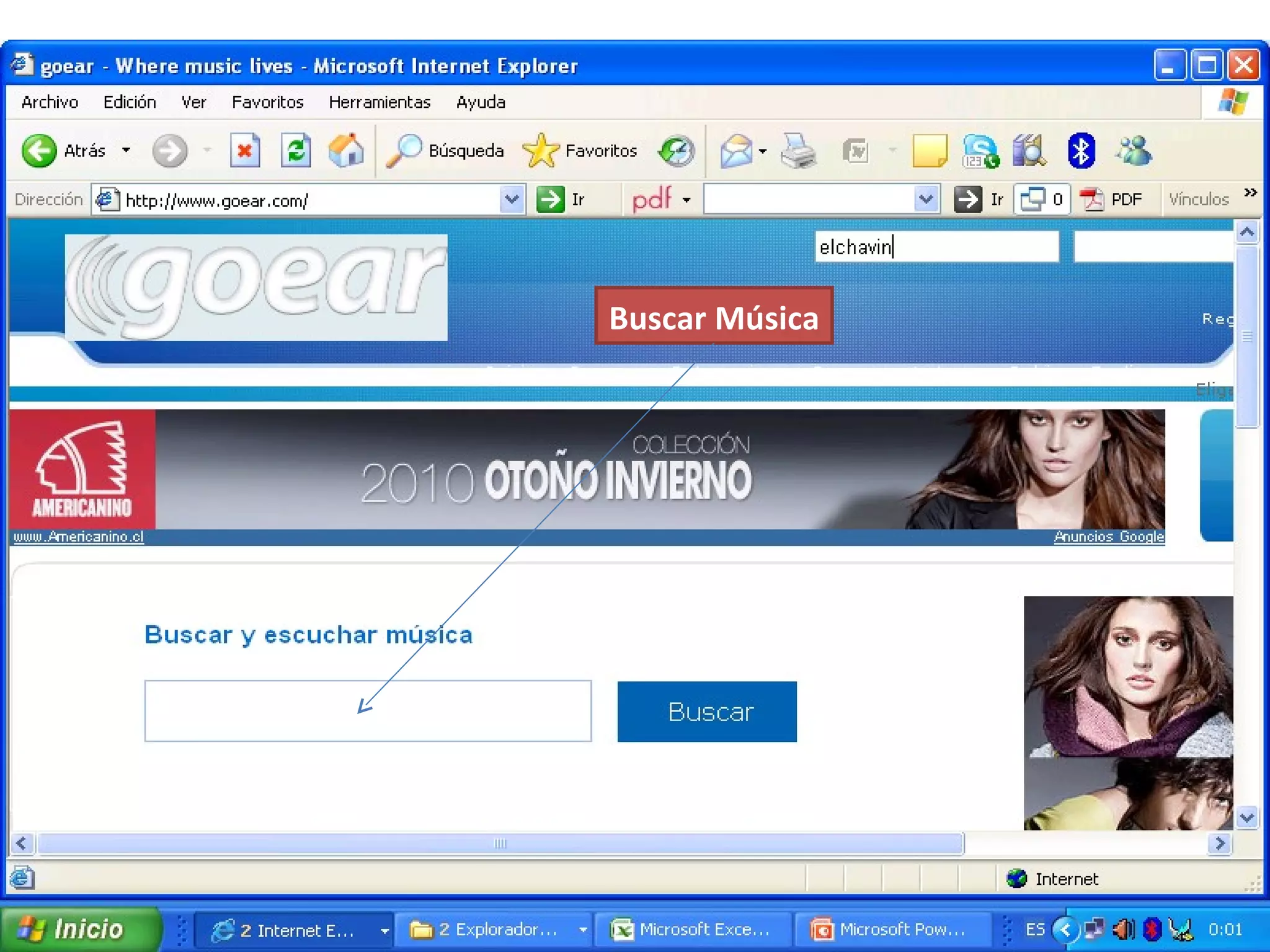Click the Internet zone globe in status bar
The width and height of the screenshot is (1270, 952).
(x=1017, y=878)
